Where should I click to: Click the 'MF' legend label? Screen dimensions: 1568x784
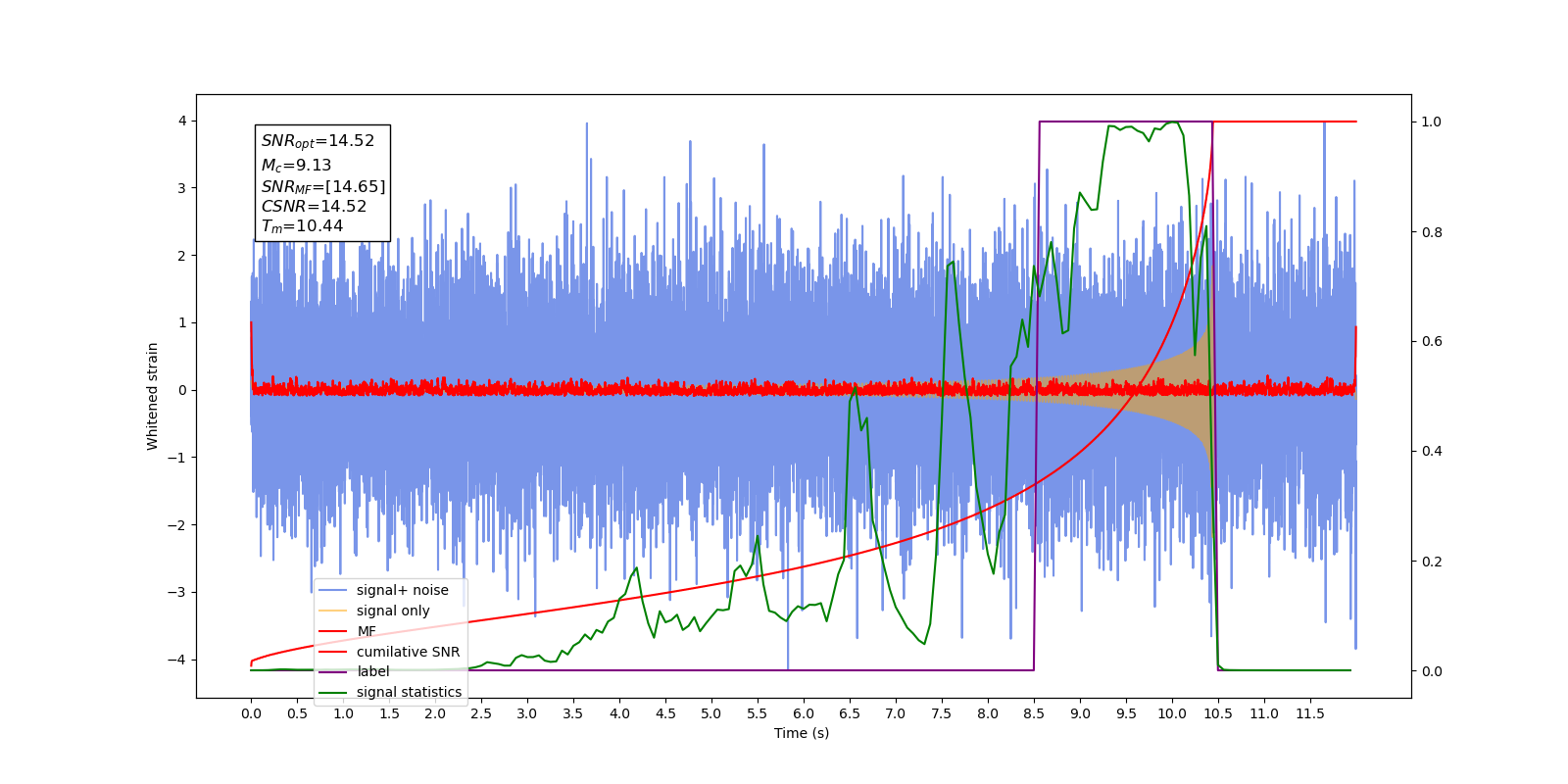[367, 631]
